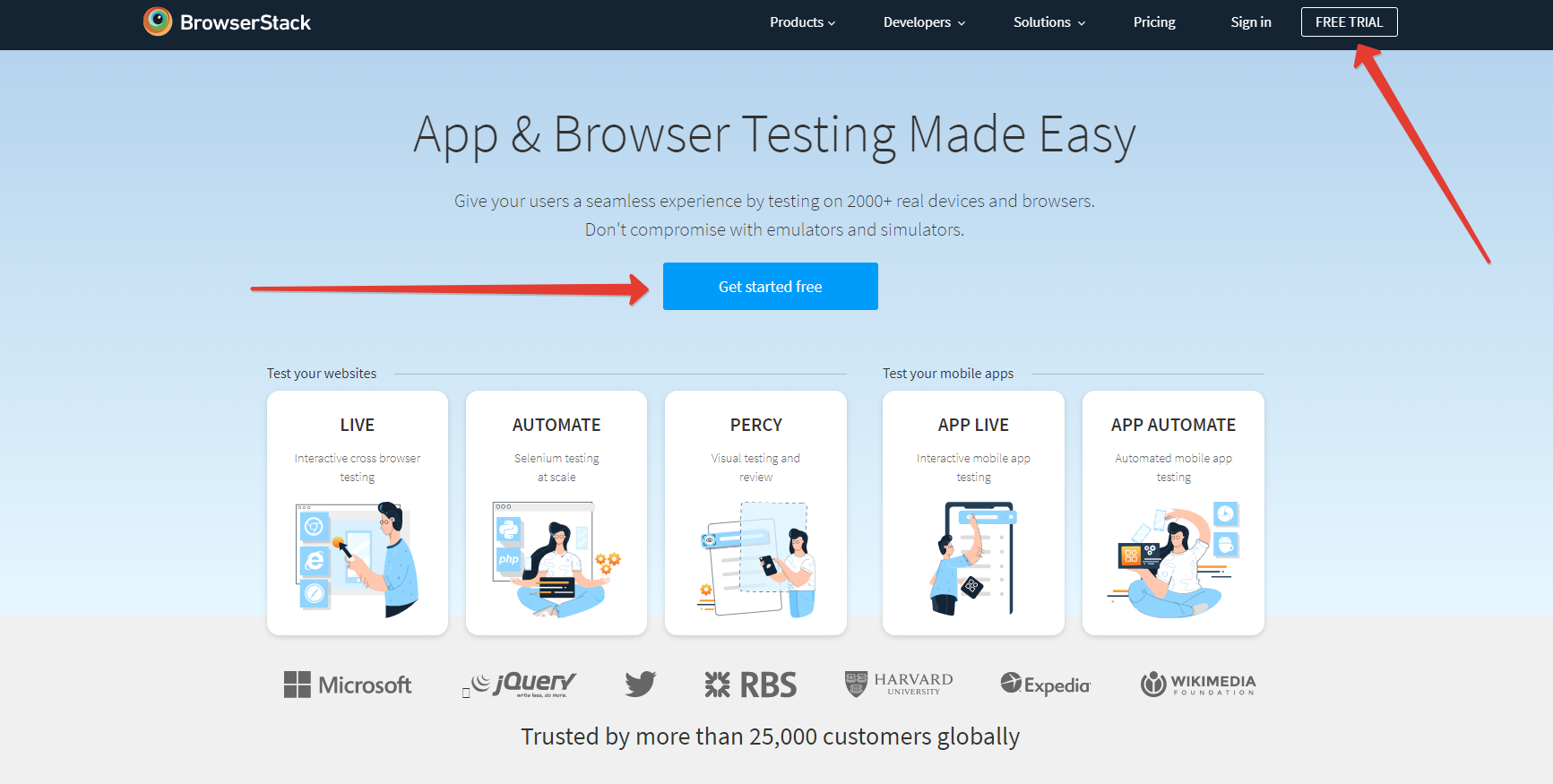Open the Products dropdown menu
The height and width of the screenshot is (784, 1553).
pyautogui.click(x=802, y=22)
